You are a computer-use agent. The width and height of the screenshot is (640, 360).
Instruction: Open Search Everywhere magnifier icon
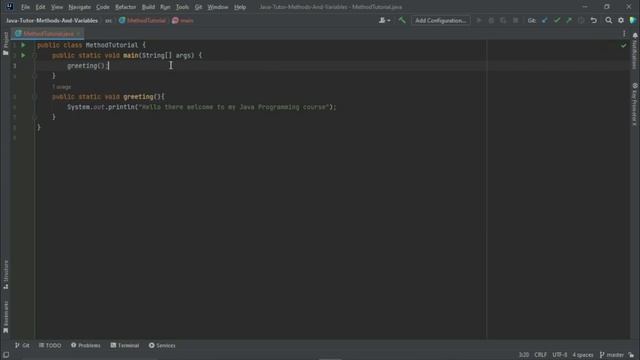[x=609, y=20]
